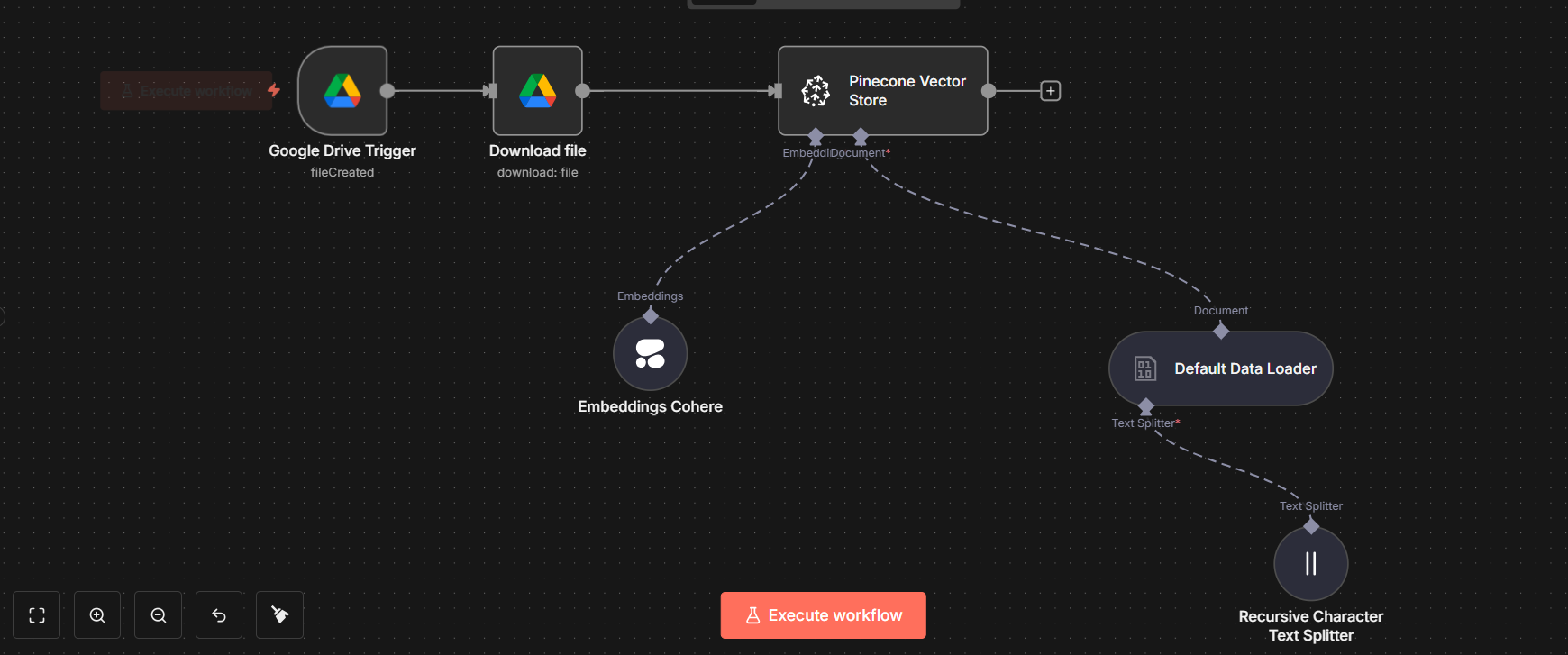Click the Download file output handle
The image size is (1568, 655).
[x=583, y=91]
